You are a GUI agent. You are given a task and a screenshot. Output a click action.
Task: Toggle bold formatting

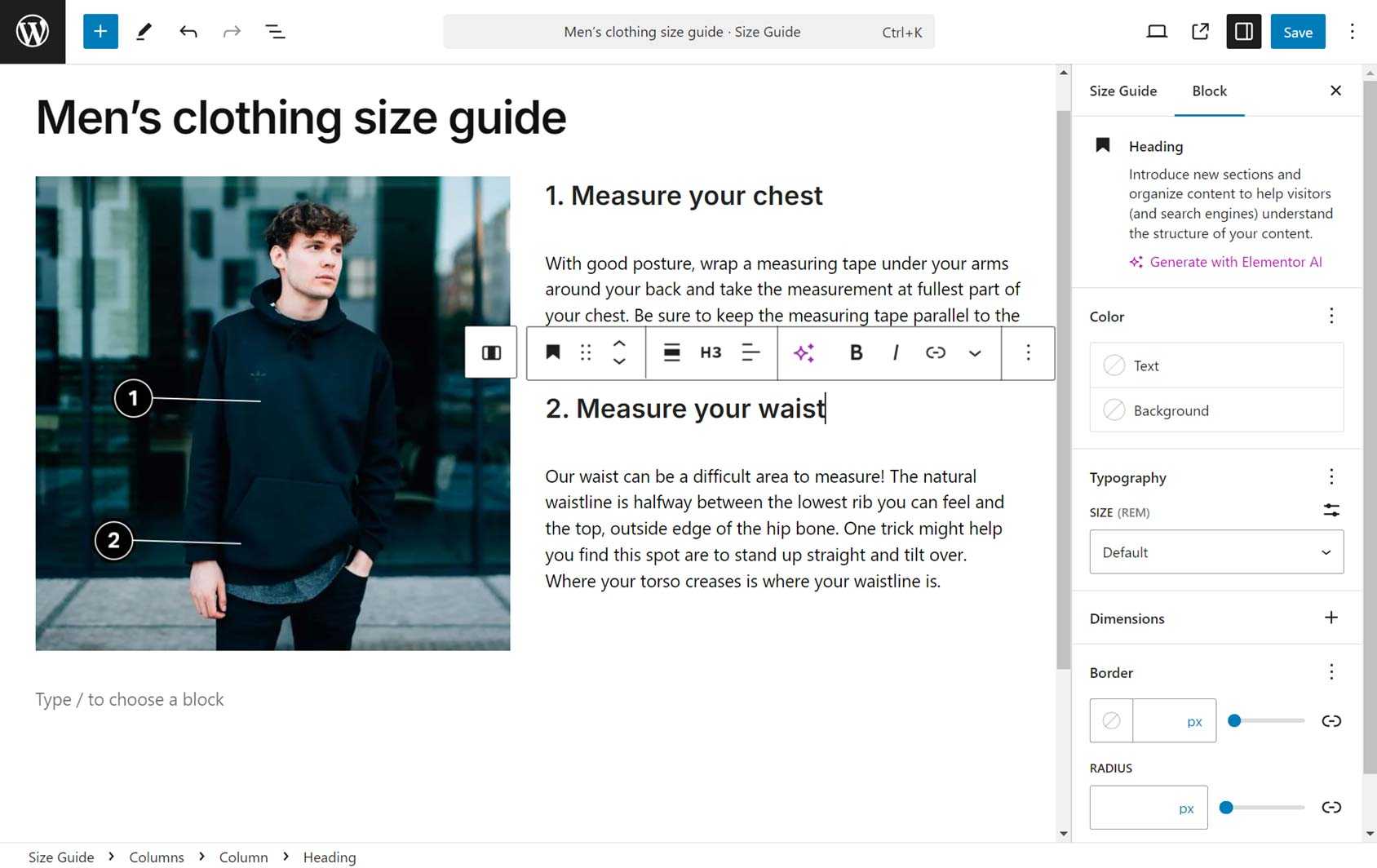pos(856,352)
